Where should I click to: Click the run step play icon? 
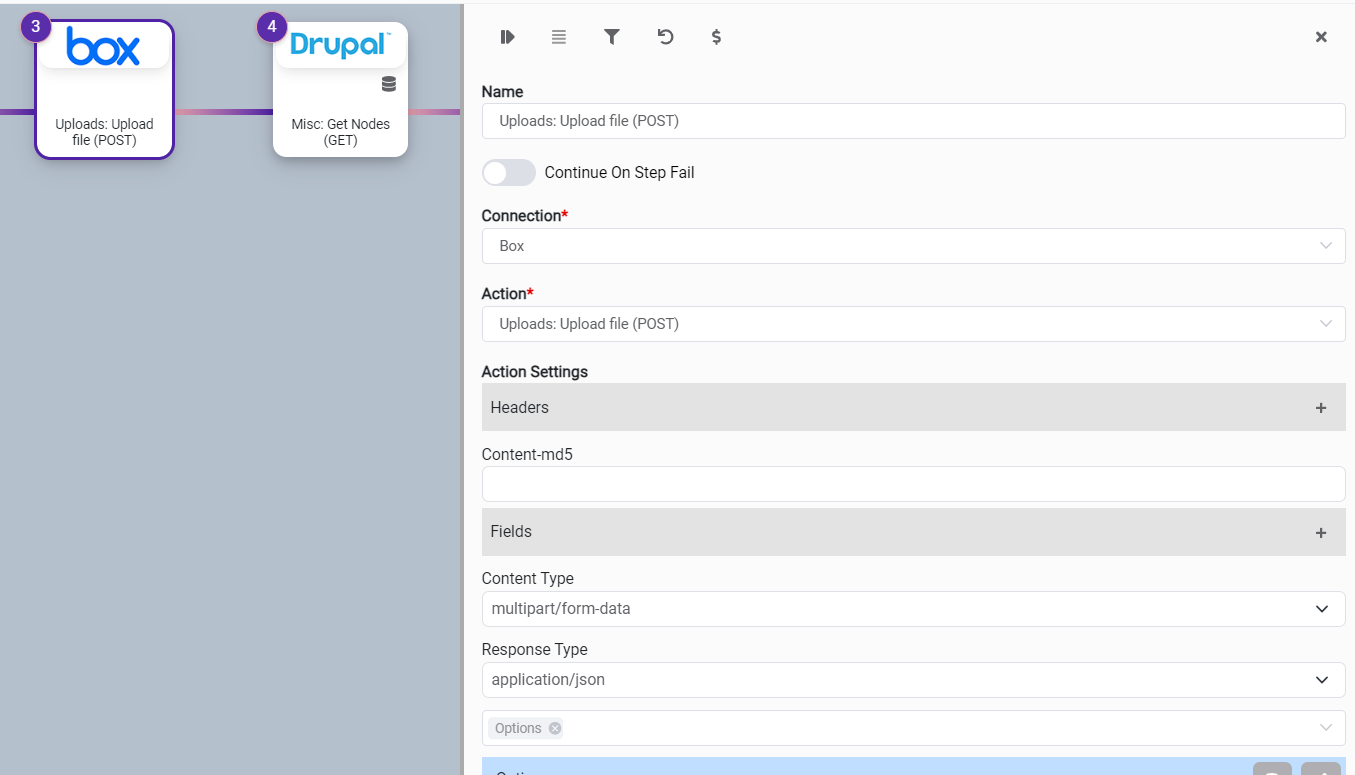507,37
